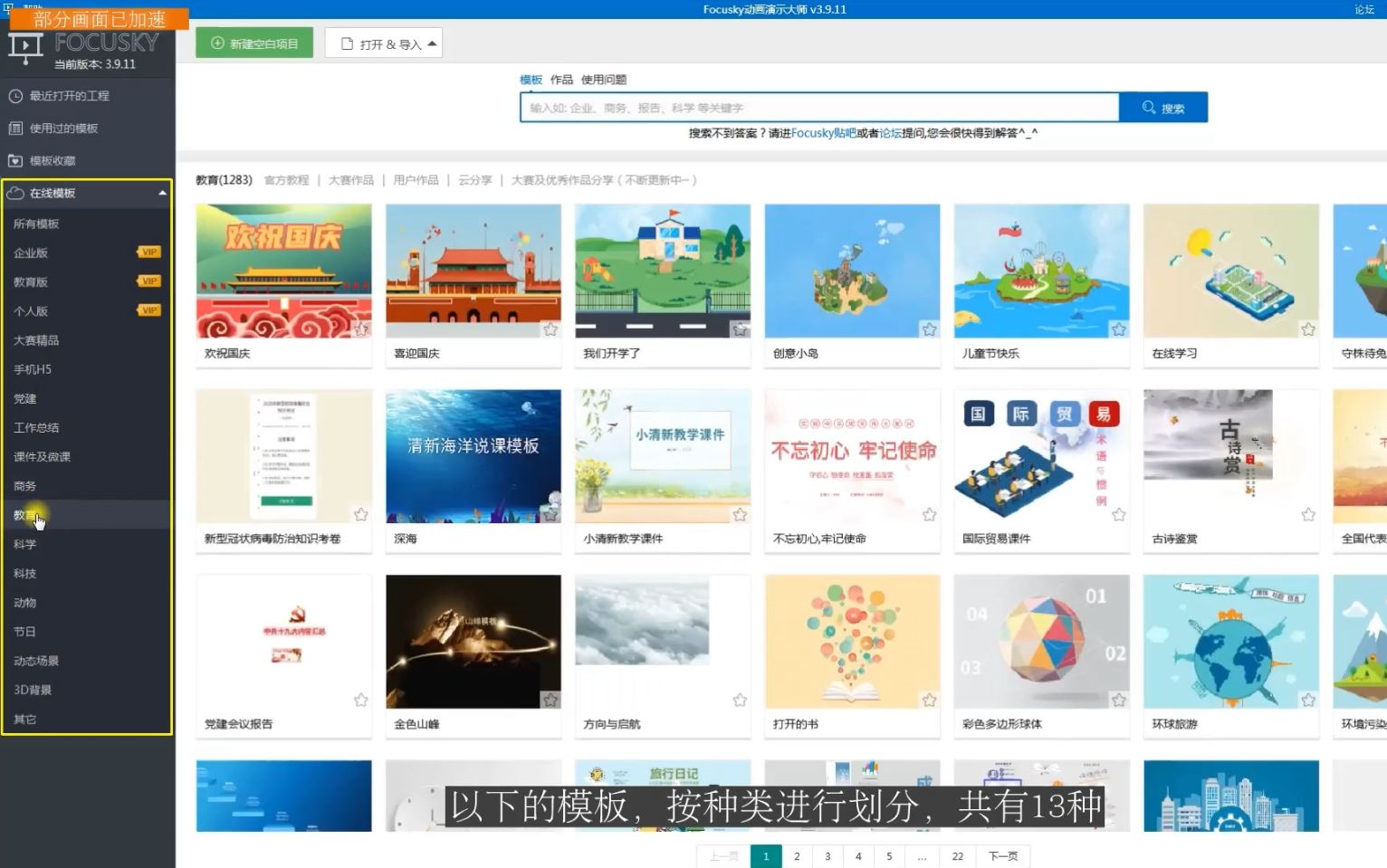The image size is (1387, 868).
Task: Open 模板收藏 favorites folder icon
Action: click(x=15, y=160)
